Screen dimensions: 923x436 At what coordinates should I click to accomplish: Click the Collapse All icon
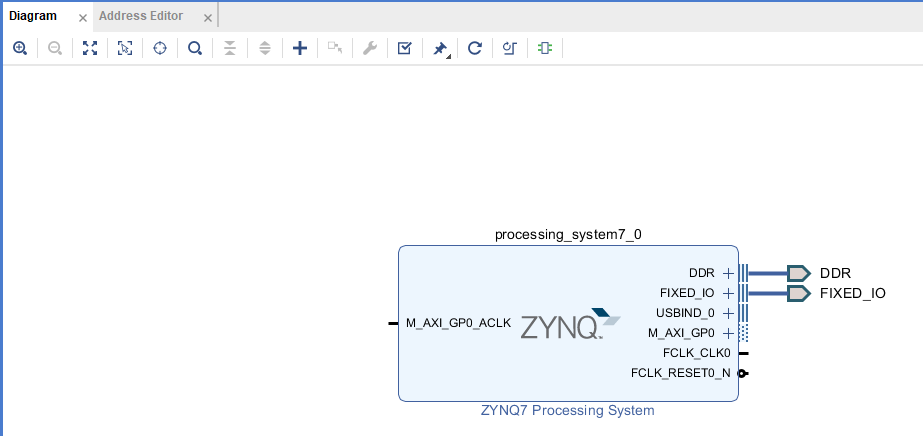[230, 48]
